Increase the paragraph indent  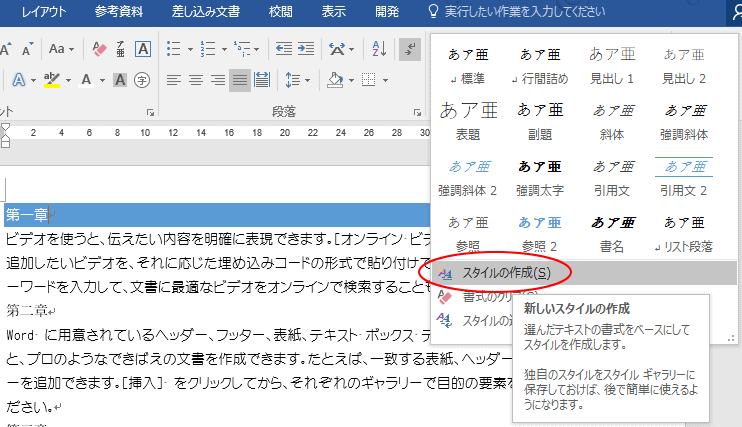[x=306, y=49]
